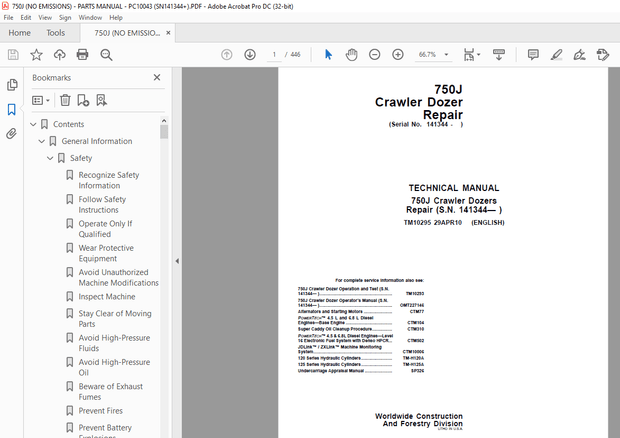Go to previous page arrow
The height and width of the screenshot is (438, 620).
click(x=227, y=55)
